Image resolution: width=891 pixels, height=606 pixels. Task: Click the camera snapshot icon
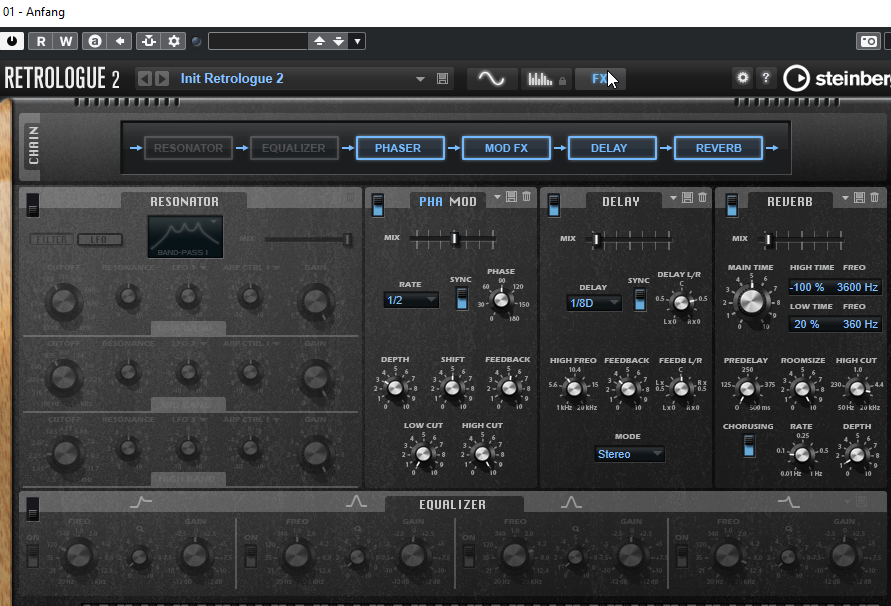point(868,41)
